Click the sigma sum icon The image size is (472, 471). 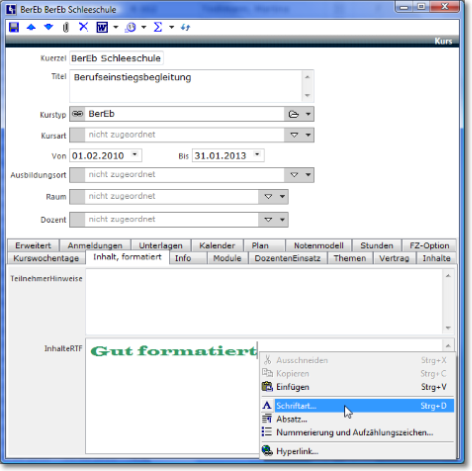point(158,27)
